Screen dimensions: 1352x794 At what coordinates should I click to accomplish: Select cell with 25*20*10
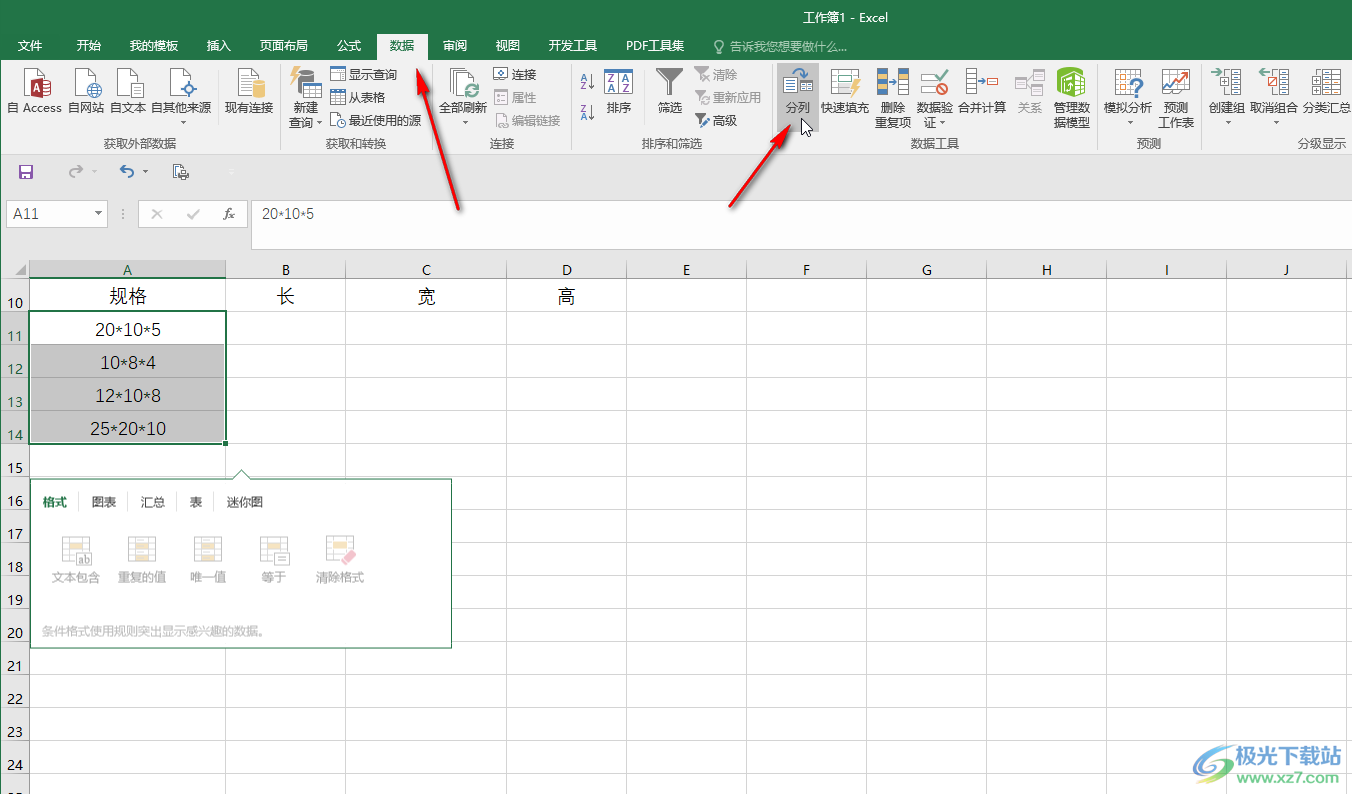click(x=128, y=428)
